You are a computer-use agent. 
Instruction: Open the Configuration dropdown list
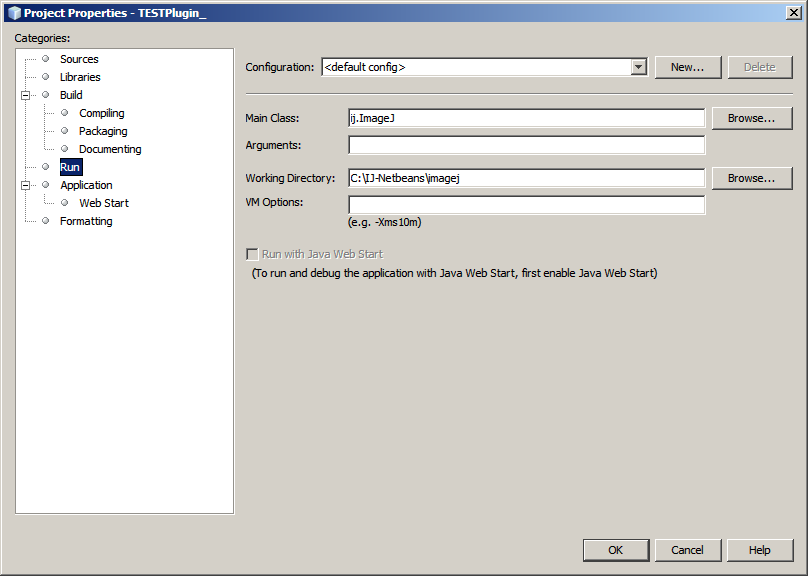click(639, 67)
